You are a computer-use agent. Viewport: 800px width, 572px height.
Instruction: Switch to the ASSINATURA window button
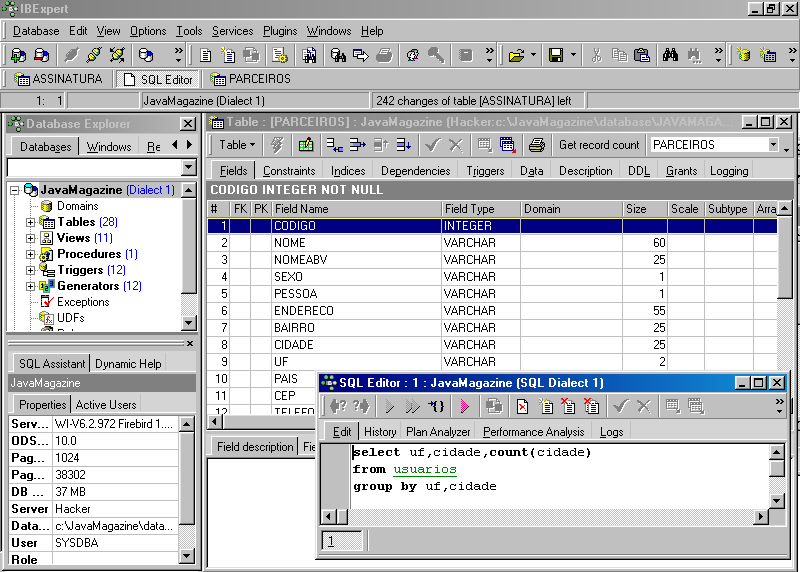(x=58, y=79)
